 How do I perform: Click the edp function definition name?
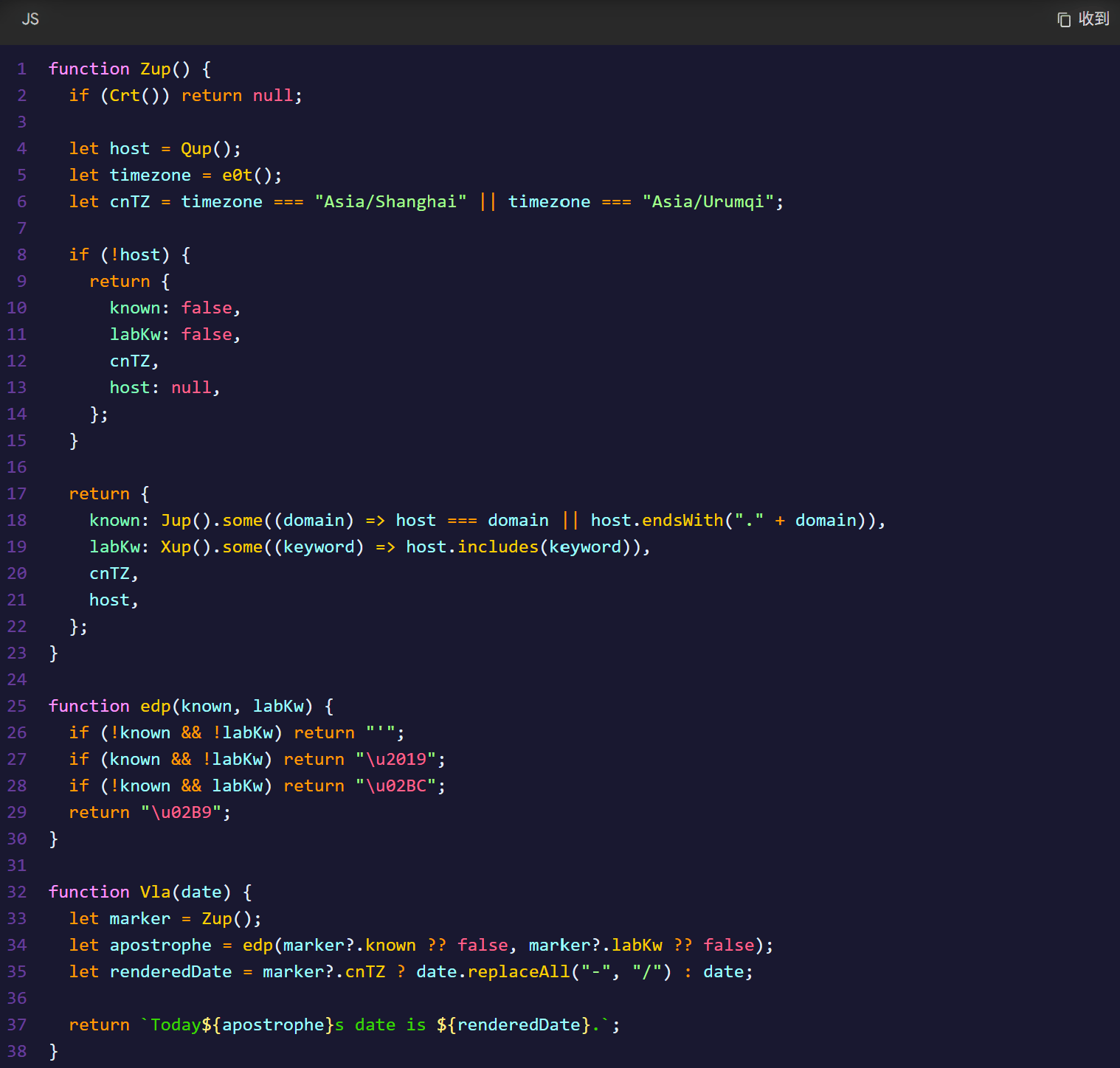tap(156, 707)
